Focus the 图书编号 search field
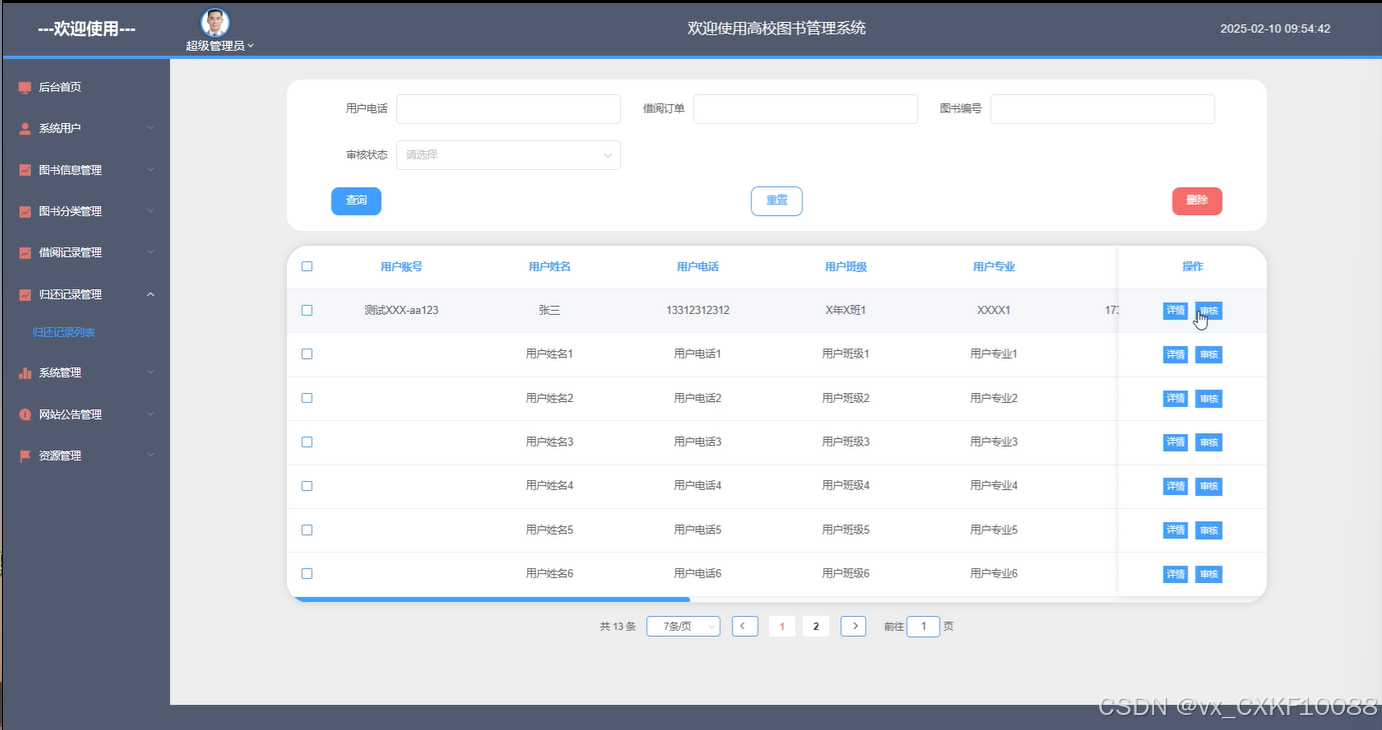 [1102, 109]
